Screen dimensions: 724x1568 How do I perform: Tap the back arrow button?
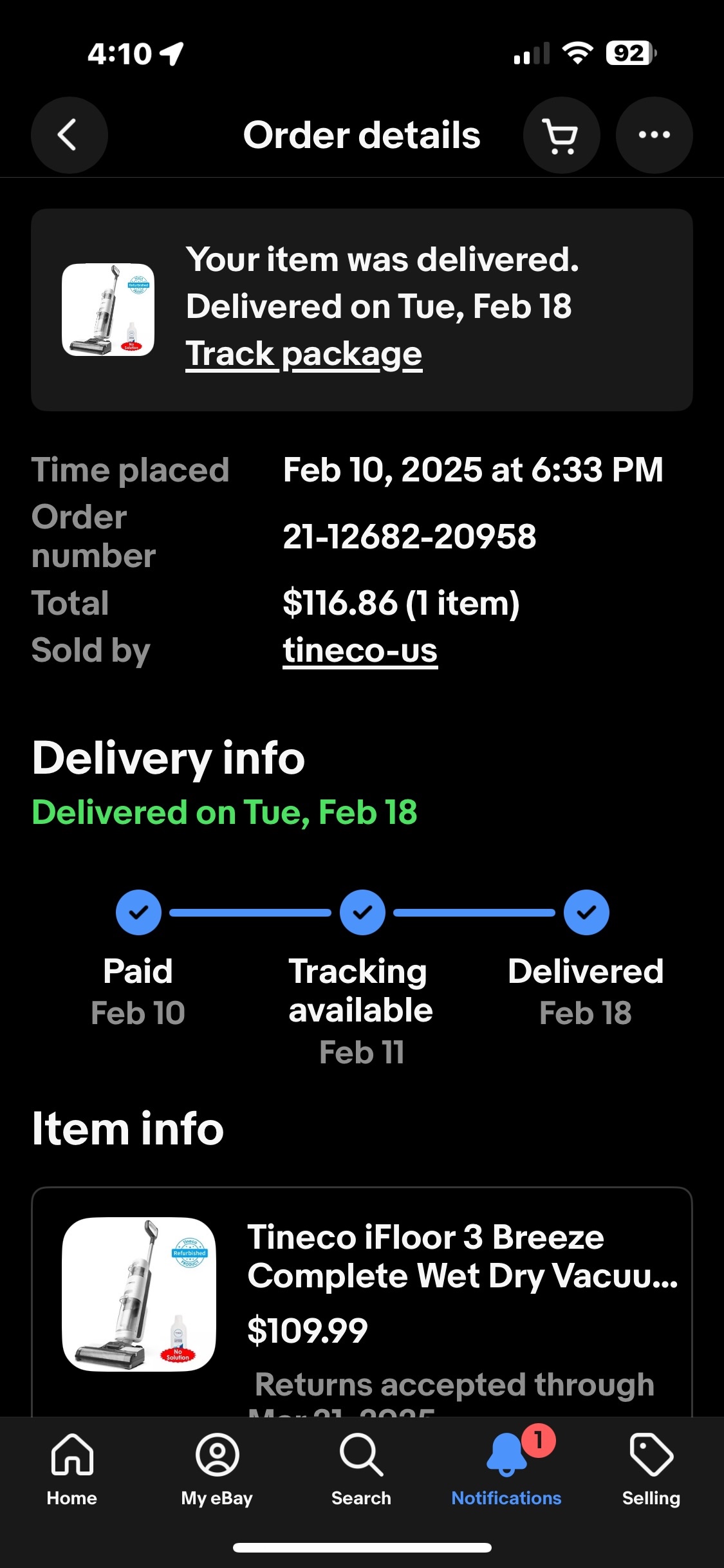coord(69,135)
